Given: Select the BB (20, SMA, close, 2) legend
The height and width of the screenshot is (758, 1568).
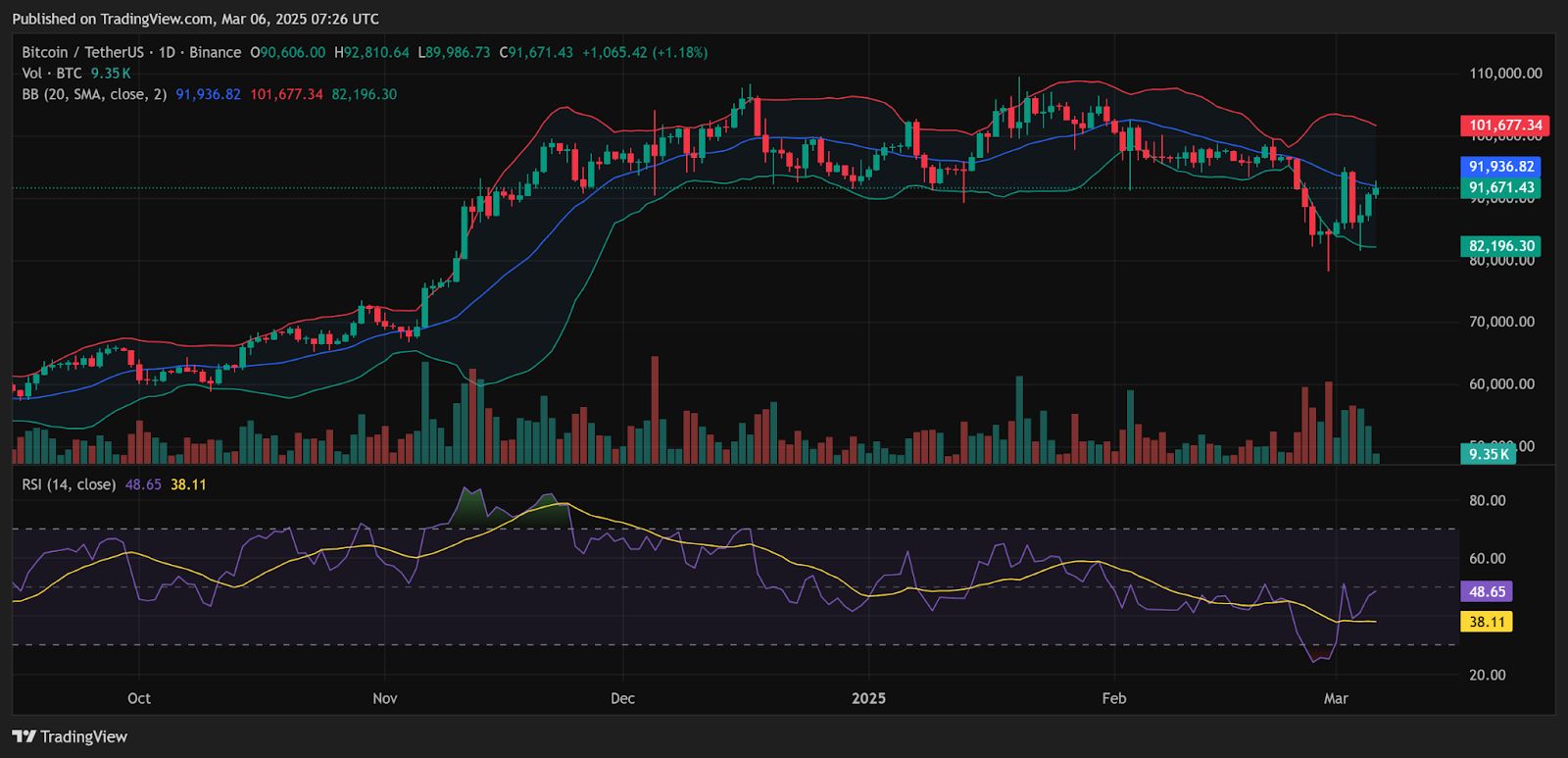Looking at the screenshot, I should [94, 95].
